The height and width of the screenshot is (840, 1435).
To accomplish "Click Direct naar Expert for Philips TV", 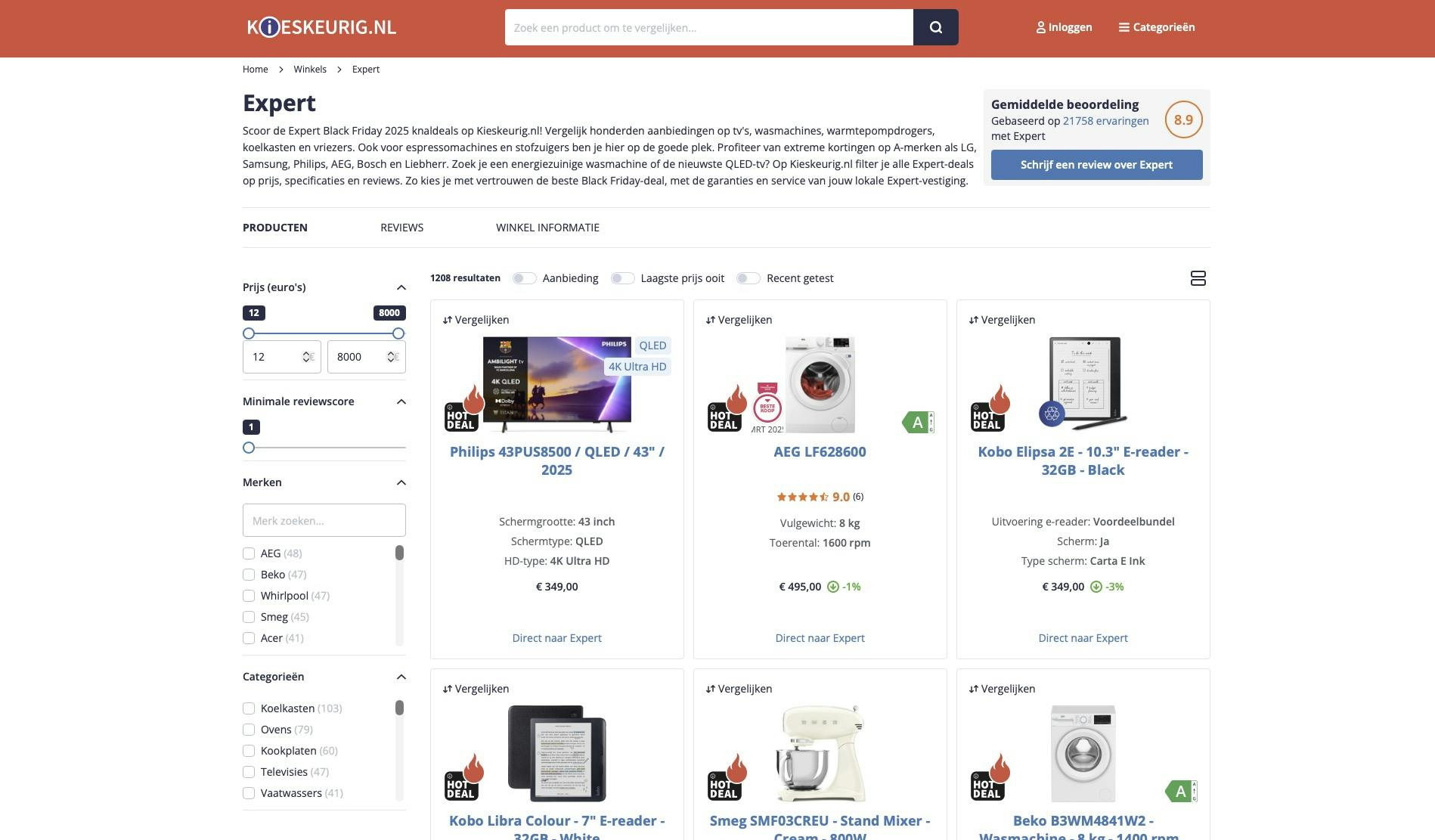I will tap(557, 638).
